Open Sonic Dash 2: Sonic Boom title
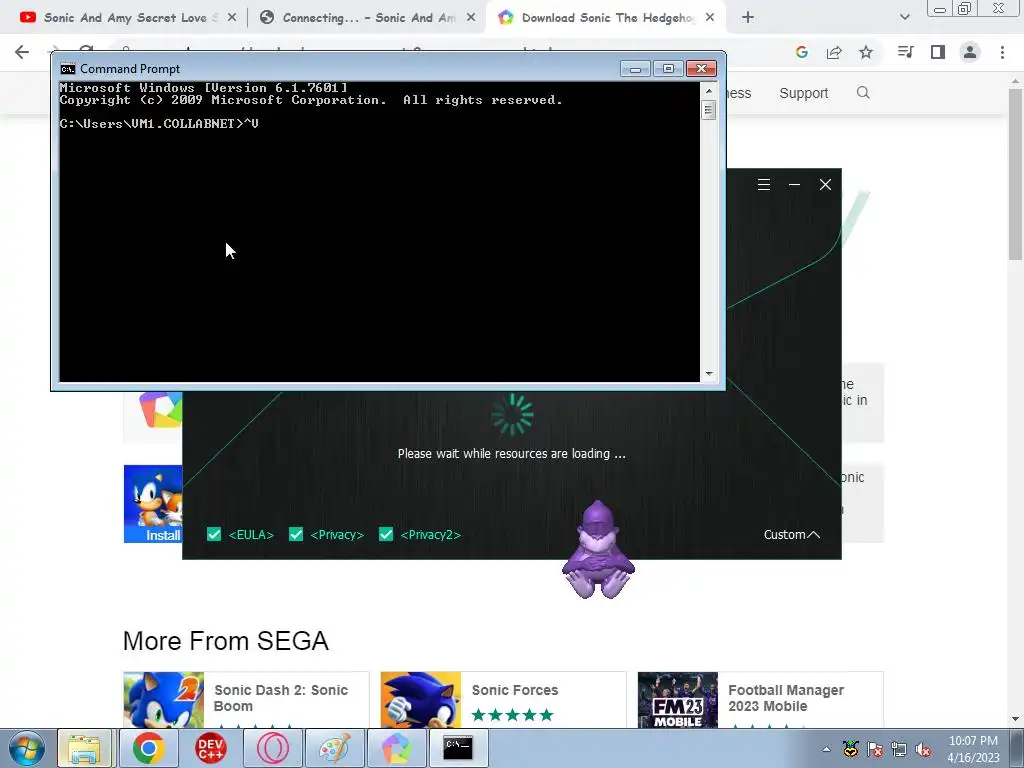This screenshot has height=768, width=1024. click(281, 698)
